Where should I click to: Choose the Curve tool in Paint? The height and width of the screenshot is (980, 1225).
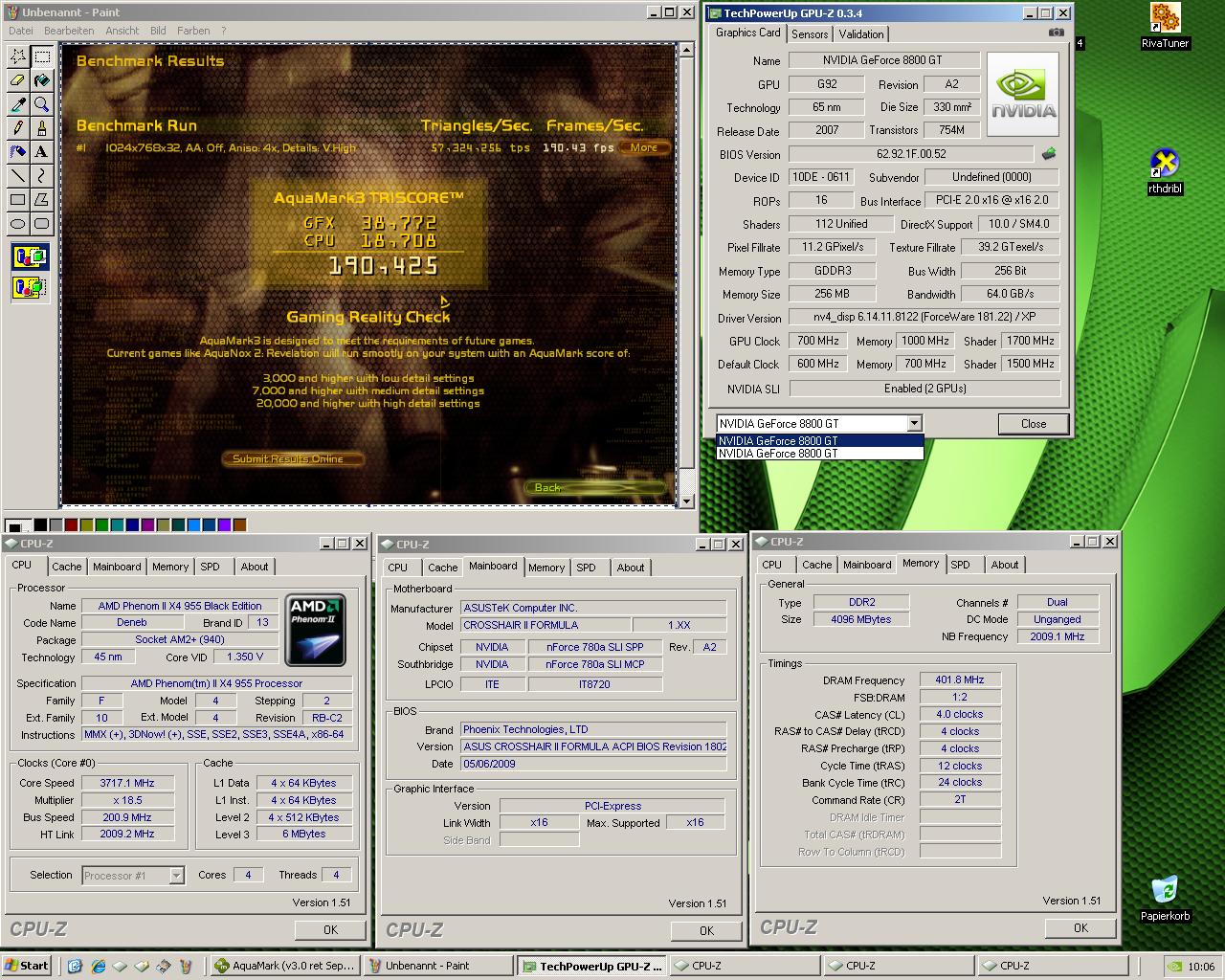pos(42,176)
